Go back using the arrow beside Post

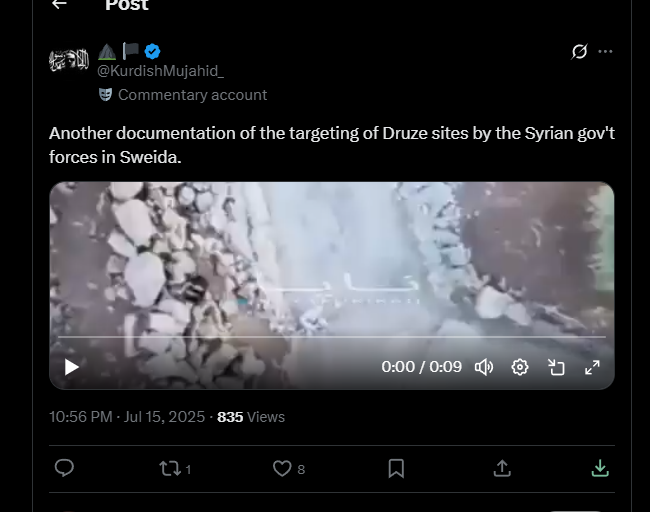(59, 4)
